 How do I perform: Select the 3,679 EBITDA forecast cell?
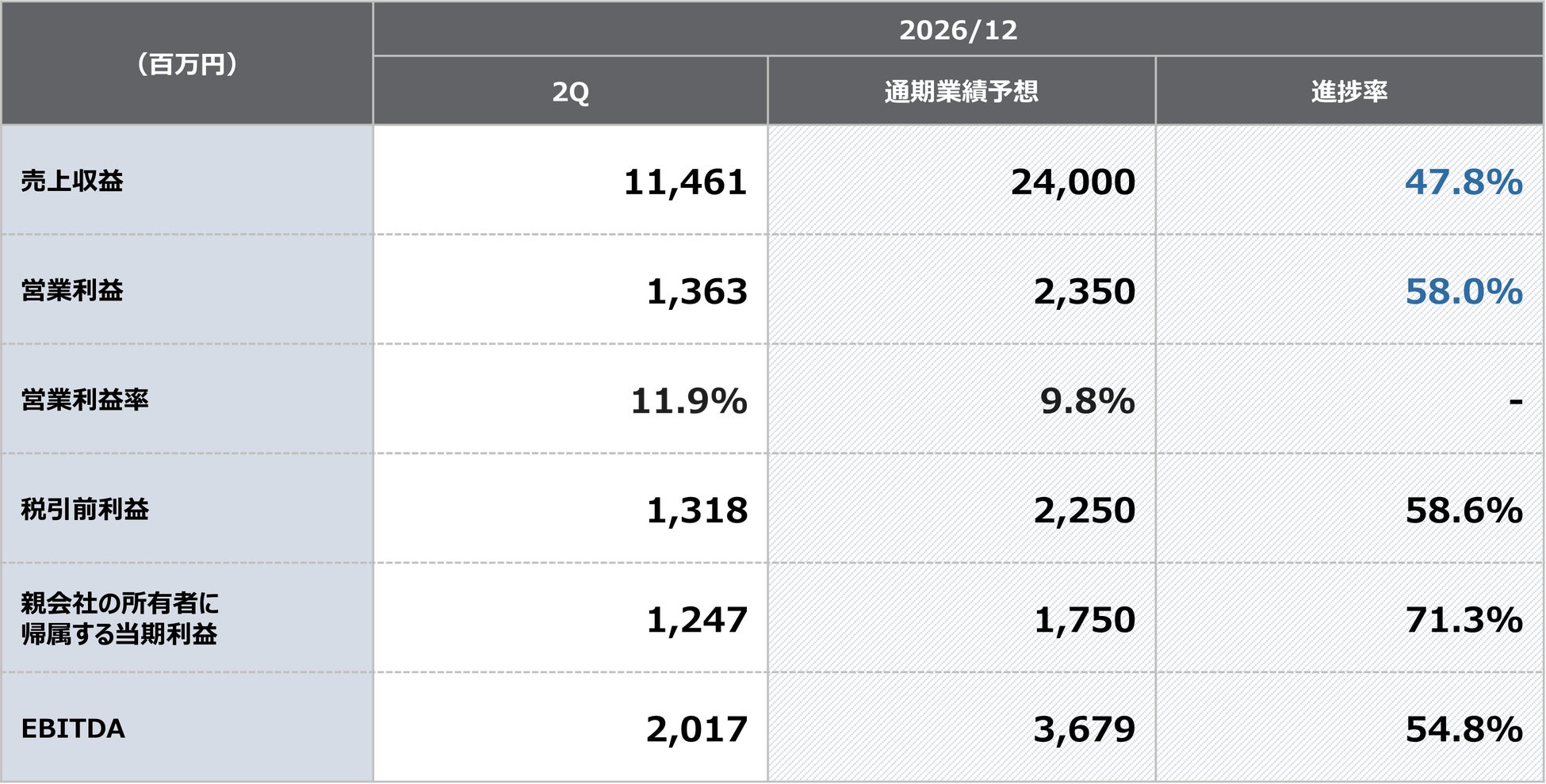(961, 728)
